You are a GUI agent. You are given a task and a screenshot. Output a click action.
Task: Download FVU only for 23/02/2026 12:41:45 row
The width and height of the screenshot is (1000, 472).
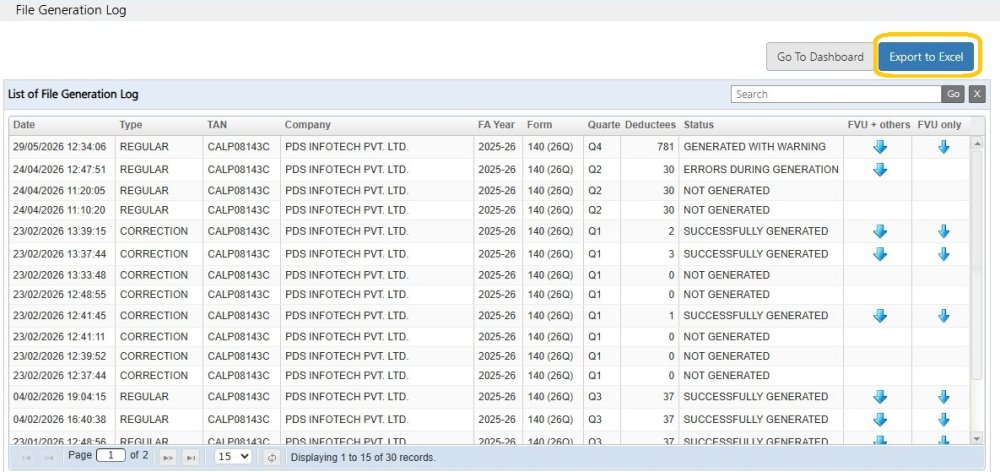[x=944, y=316]
